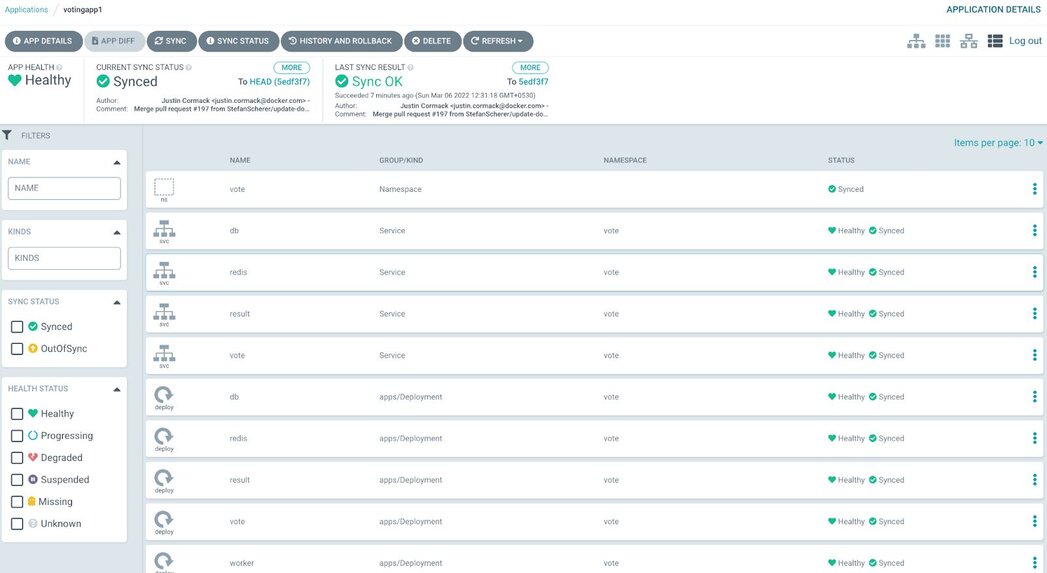Open SYNC STATUS

point(238,41)
